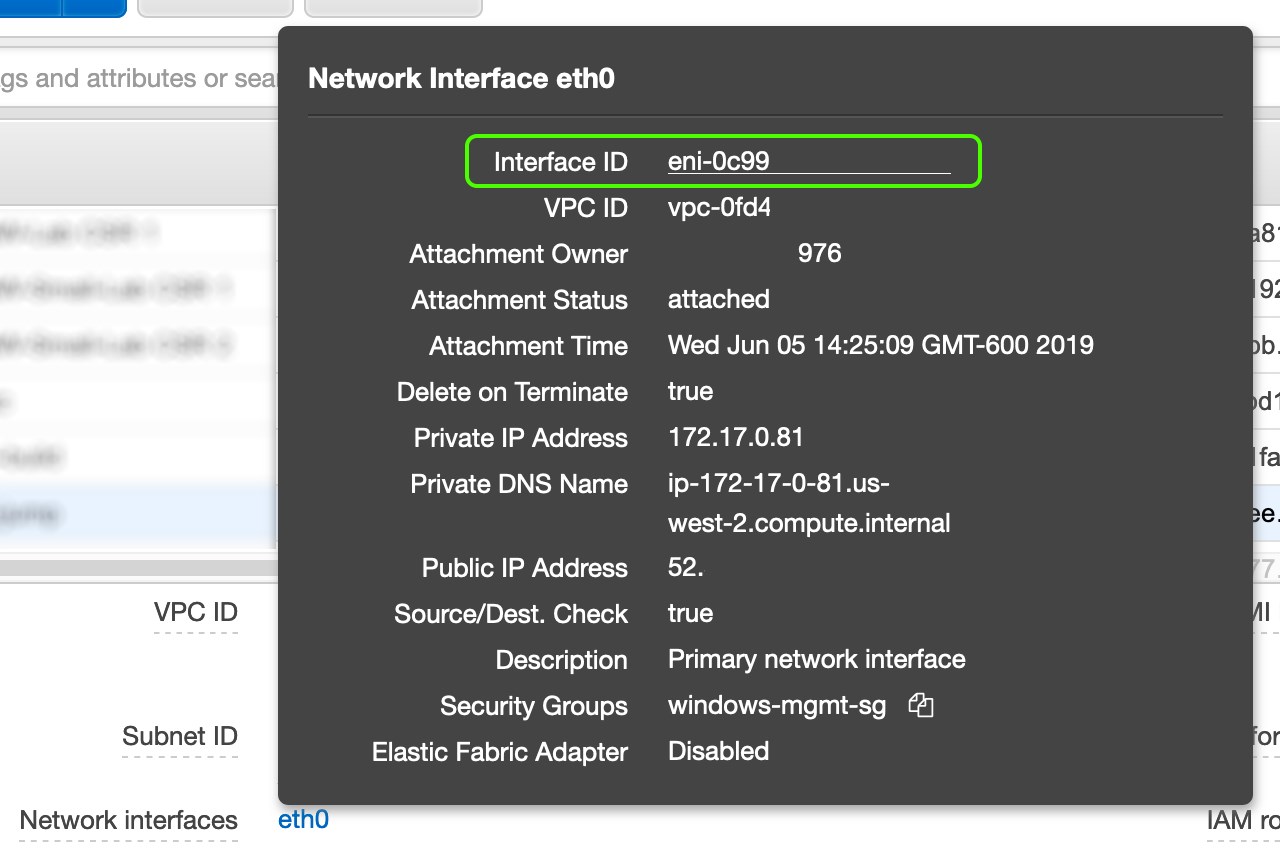Click the 'Primary network interface' description text
Image resolution: width=1280 pixels, height=856 pixels.
817,660
